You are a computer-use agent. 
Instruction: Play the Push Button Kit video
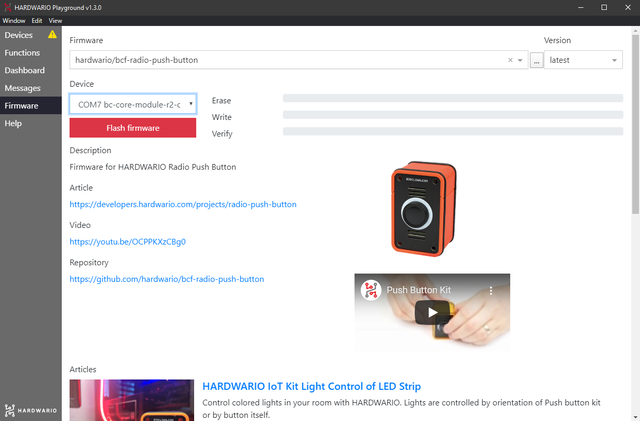[x=432, y=312]
